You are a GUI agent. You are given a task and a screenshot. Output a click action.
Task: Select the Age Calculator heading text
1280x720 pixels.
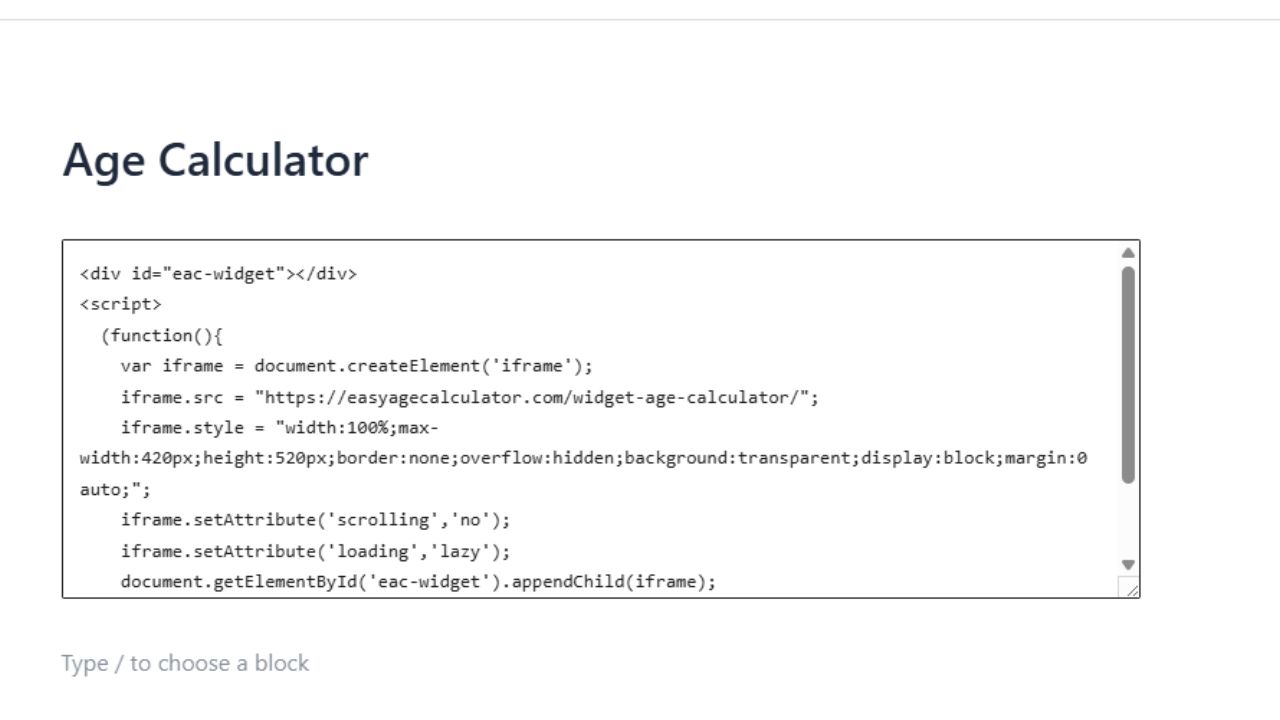(216, 160)
